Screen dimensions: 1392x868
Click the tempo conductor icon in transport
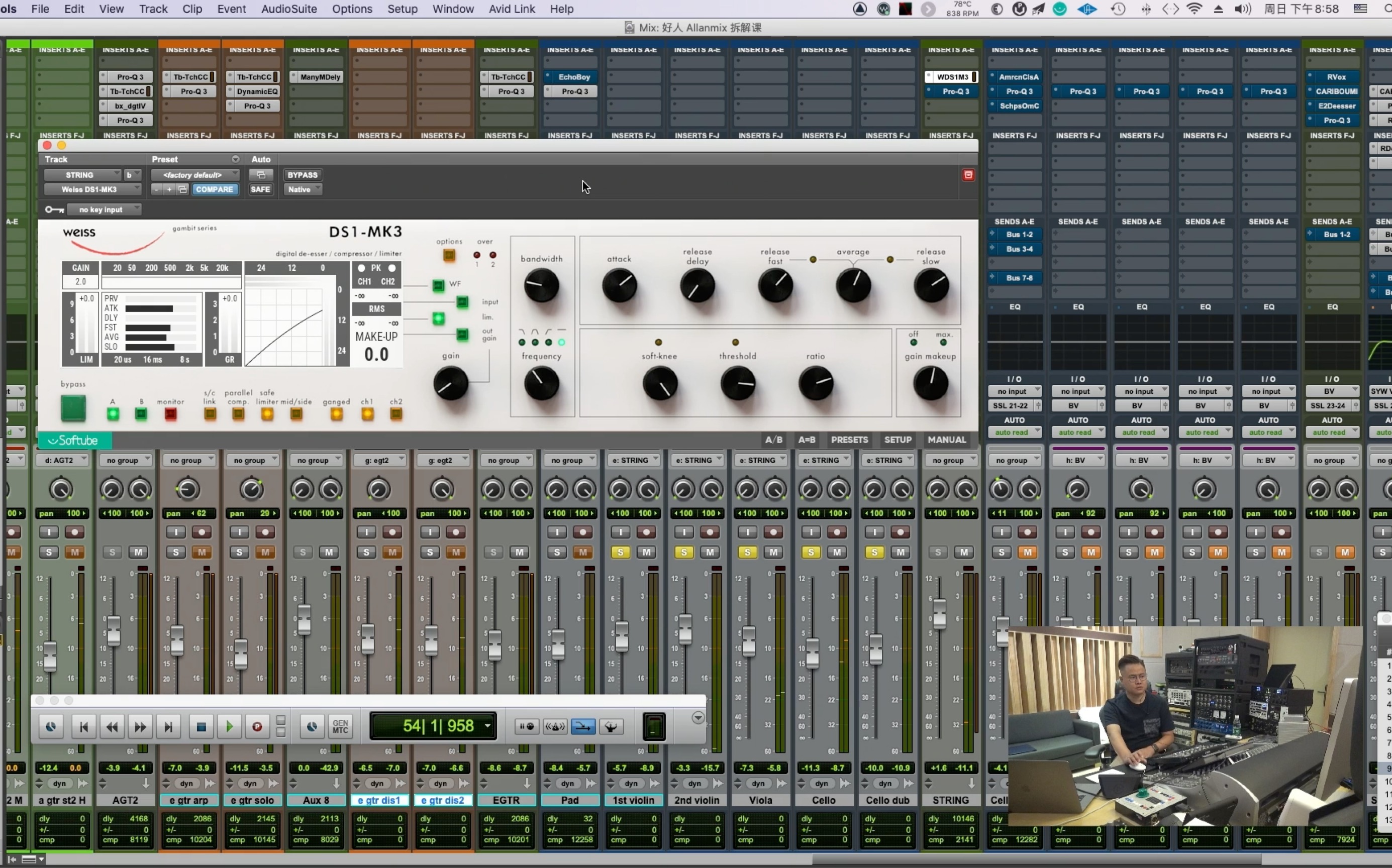point(611,727)
